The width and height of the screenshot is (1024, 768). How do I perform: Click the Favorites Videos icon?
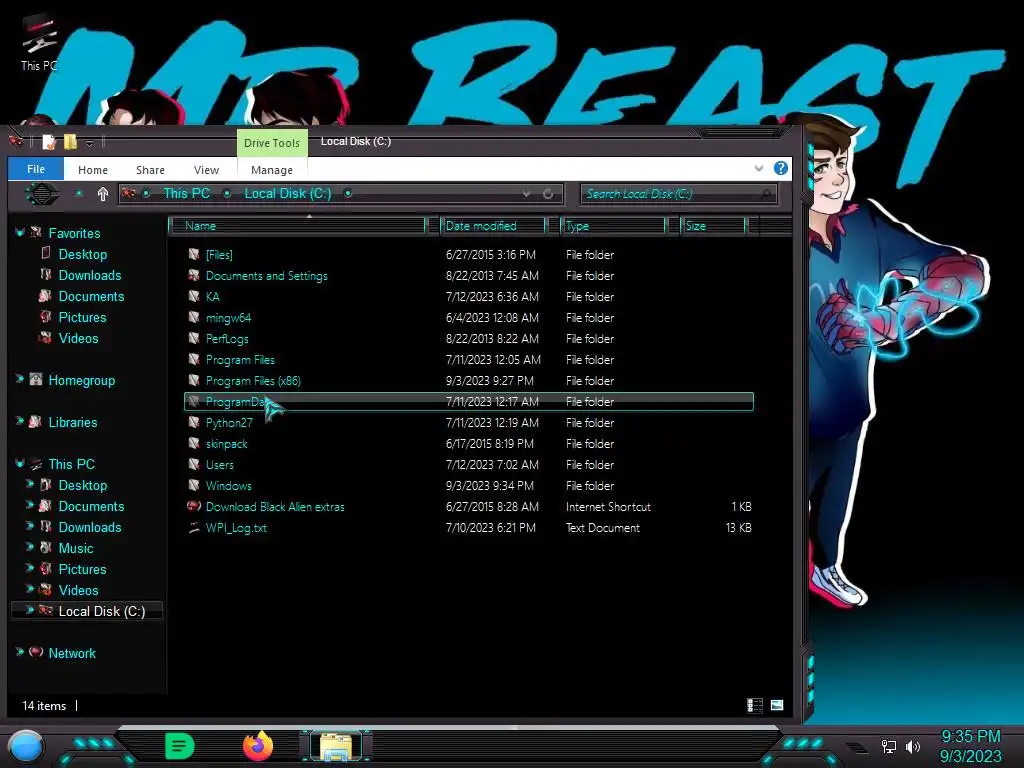coord(46,338)
